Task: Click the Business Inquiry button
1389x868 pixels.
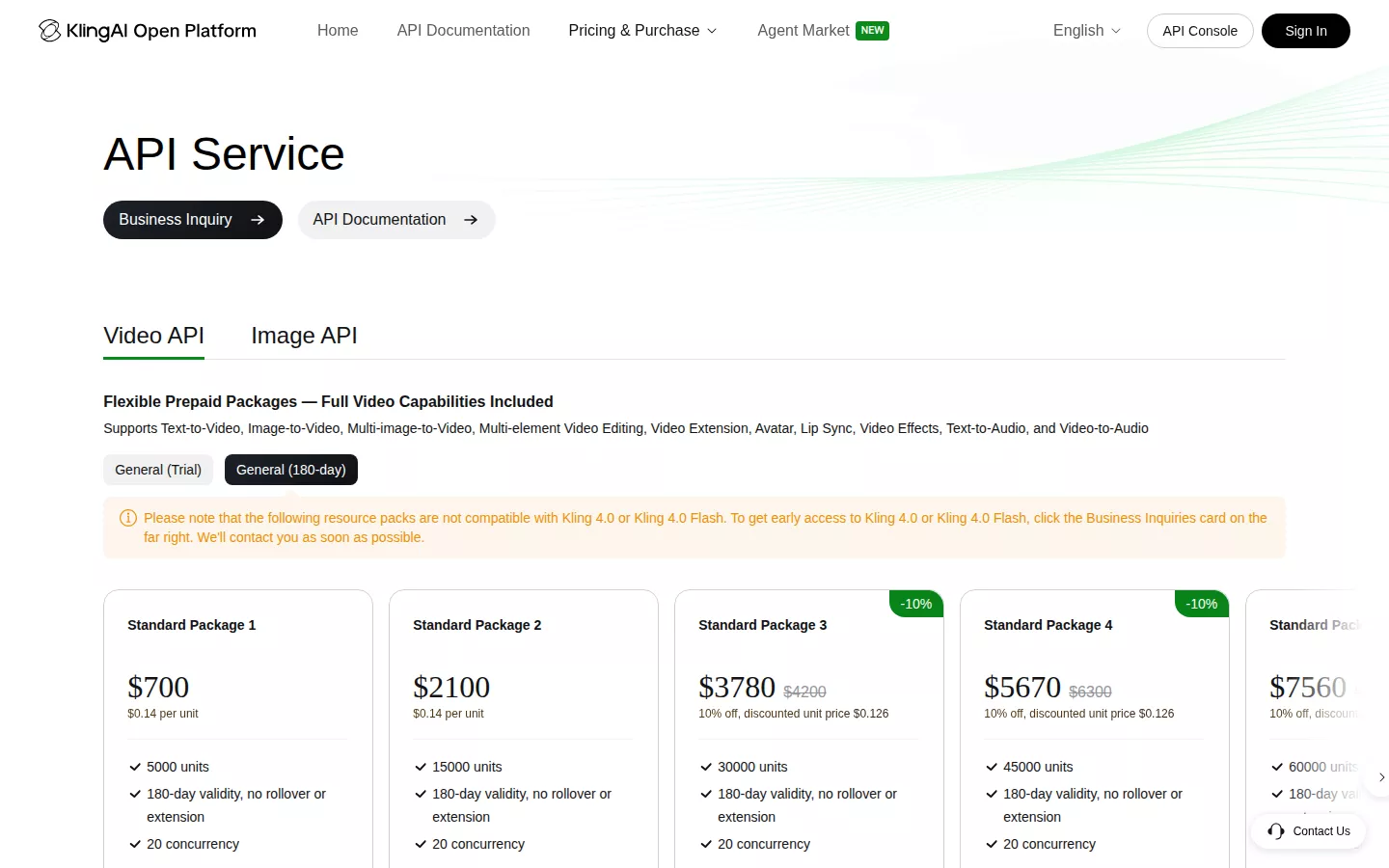Action: pos(193,220)
